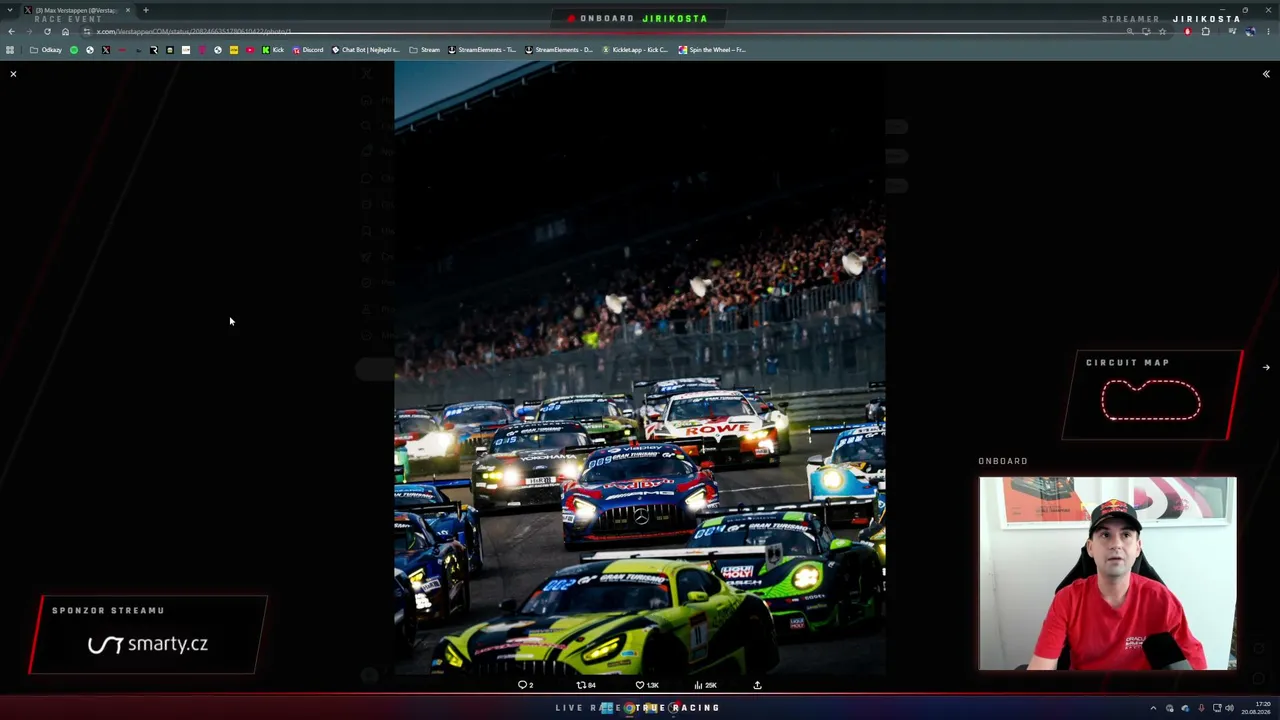Screen dimensions: 1280x720
Task: Open the browser profile avatar
Action: [1250, 31]
